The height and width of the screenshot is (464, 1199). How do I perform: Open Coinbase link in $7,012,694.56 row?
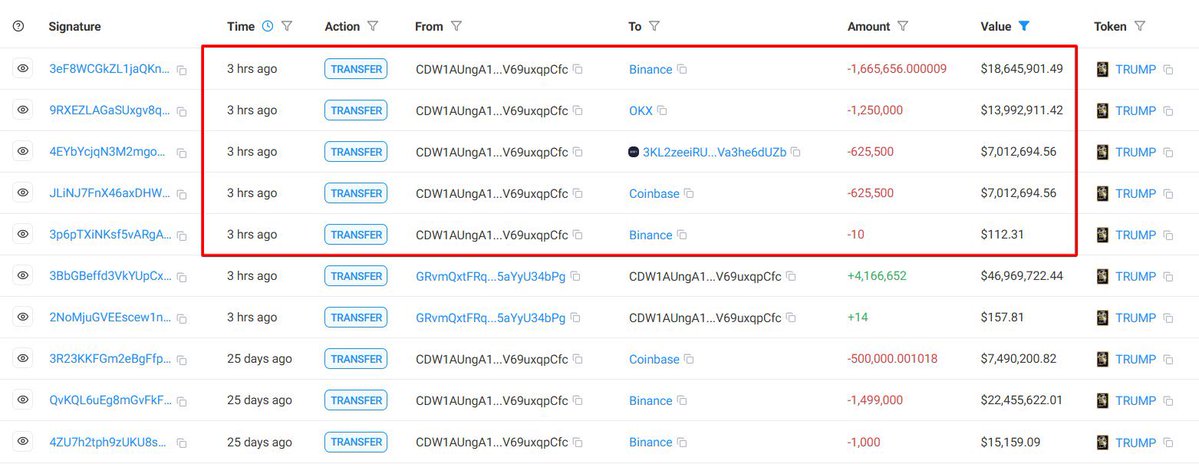click(655, 193)
